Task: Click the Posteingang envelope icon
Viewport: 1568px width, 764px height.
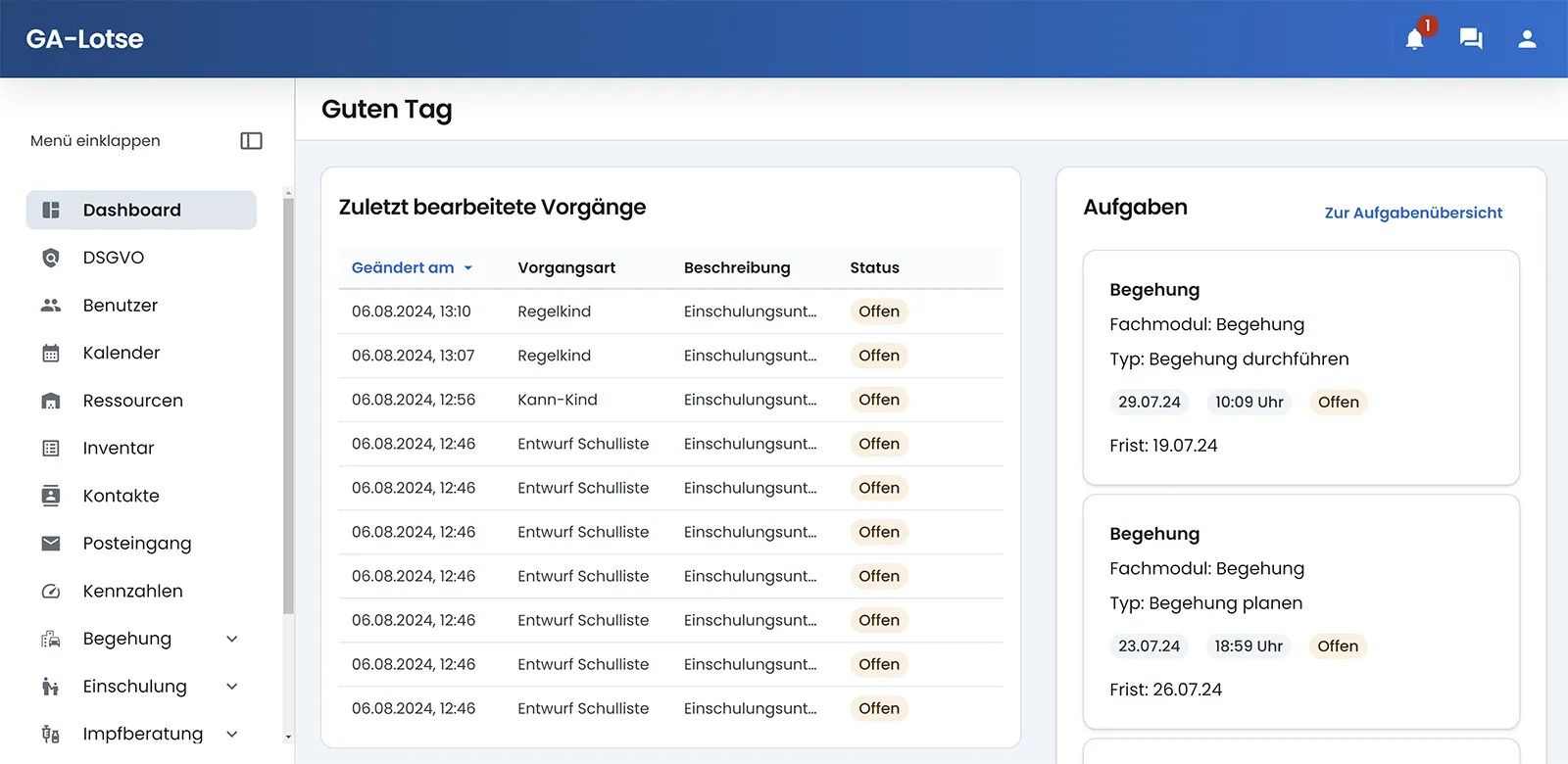Action: [51, 544]
